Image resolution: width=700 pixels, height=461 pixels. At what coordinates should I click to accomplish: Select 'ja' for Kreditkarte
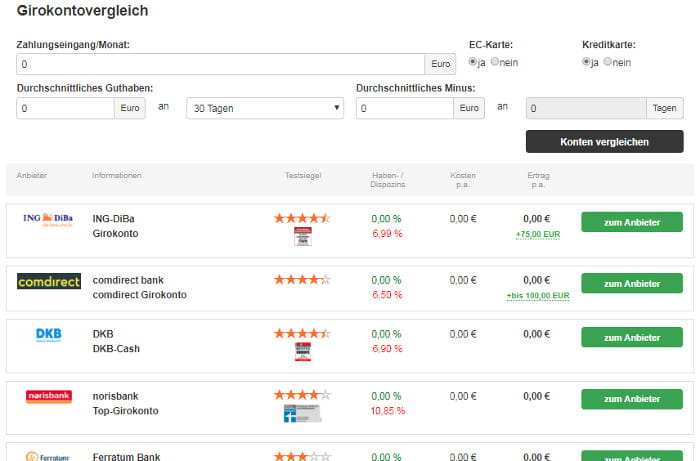[586, 62]
